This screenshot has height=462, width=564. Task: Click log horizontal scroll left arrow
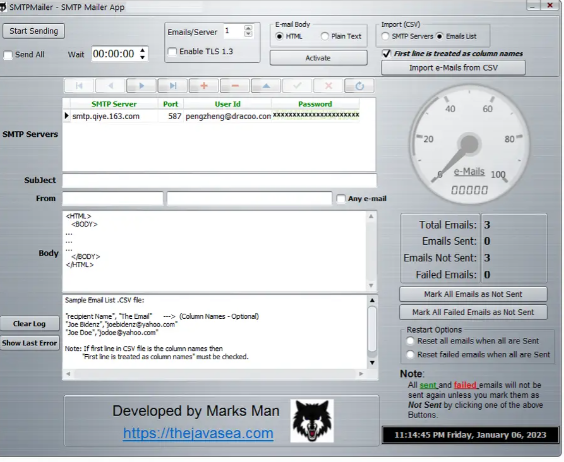68,374
